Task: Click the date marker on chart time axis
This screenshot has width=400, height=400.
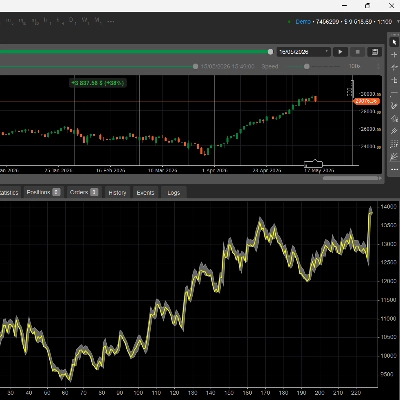Action: (314, 164)
